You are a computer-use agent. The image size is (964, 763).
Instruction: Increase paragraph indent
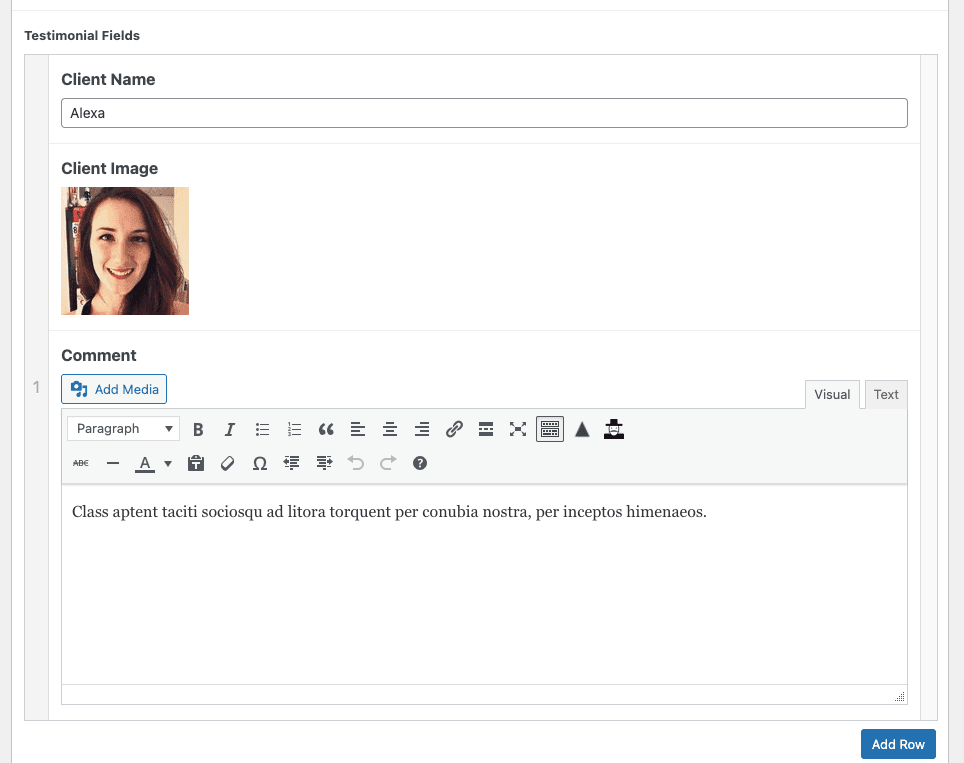pos(324,463)
